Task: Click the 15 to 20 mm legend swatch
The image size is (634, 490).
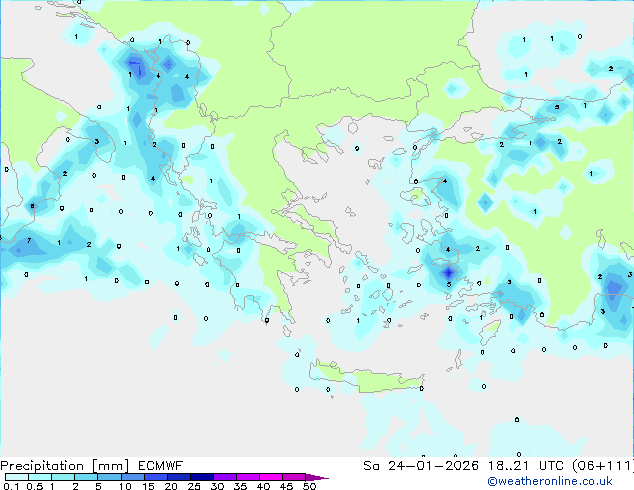Action: click(156, 477)
